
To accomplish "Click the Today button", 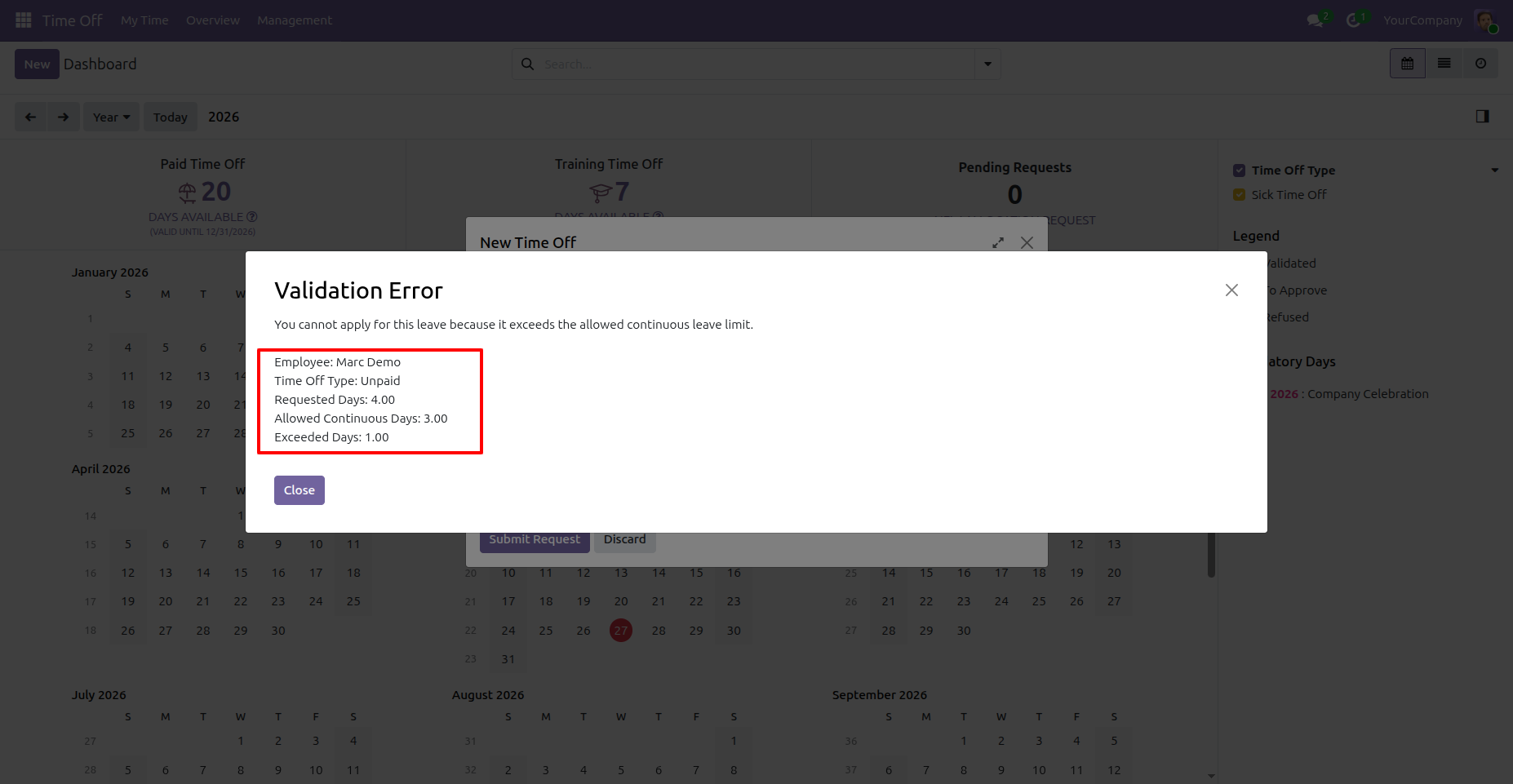I will [x=171, y=117].
